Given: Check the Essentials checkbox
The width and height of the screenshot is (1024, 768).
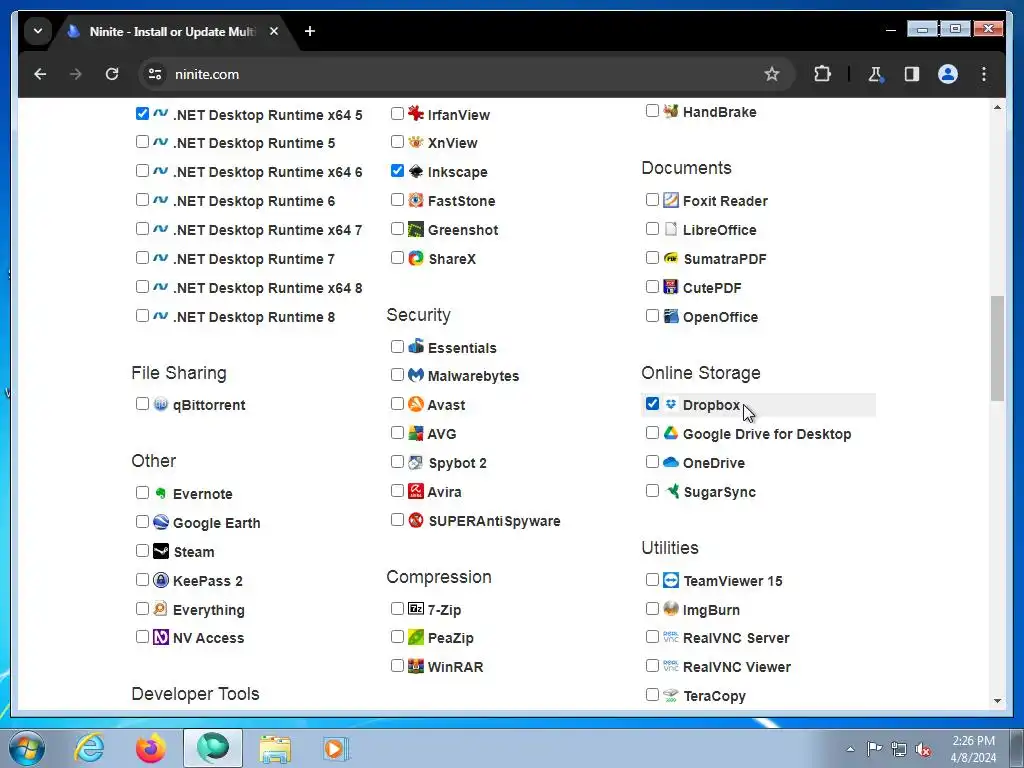Looking at the screenshot, I should coord(397,346).
